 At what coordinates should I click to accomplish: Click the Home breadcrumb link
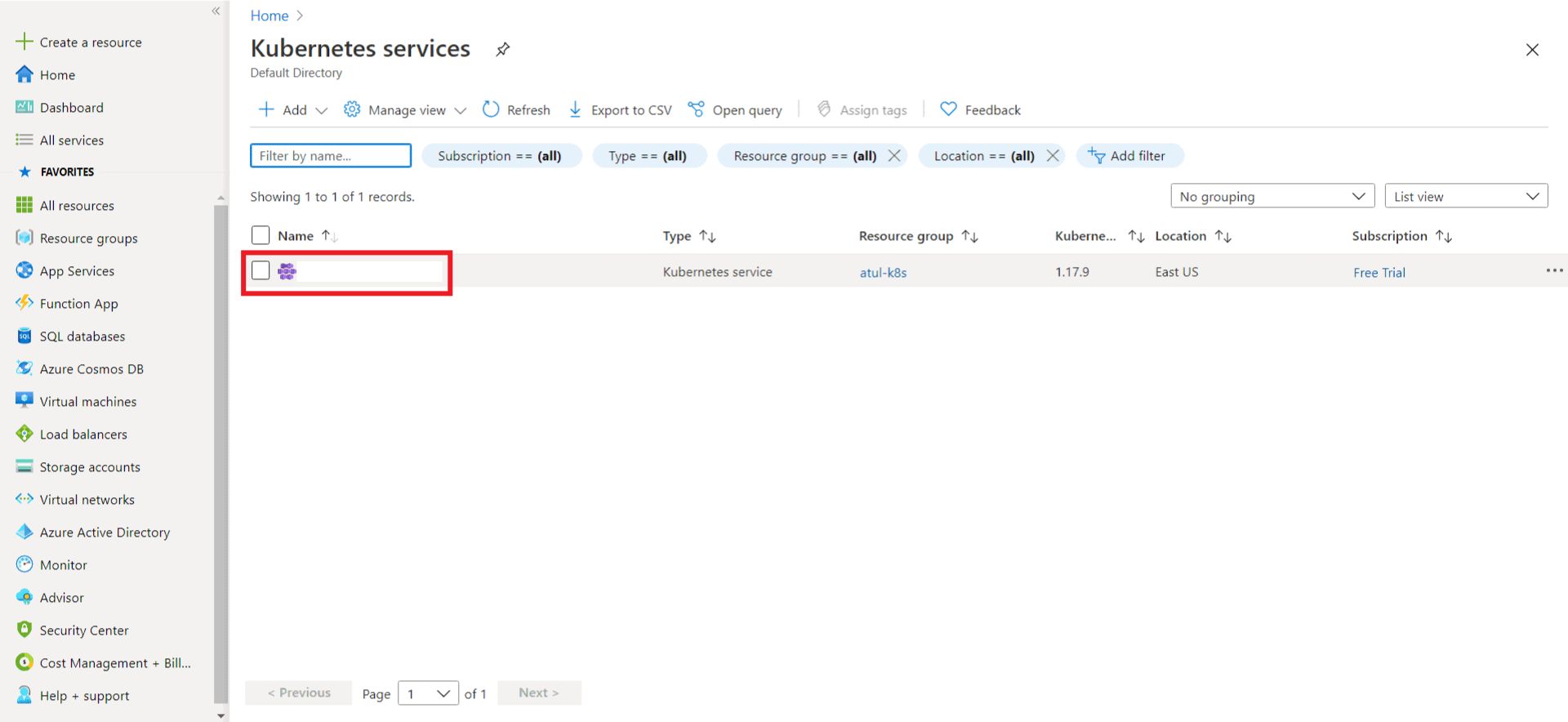click(x=269, y=16)
